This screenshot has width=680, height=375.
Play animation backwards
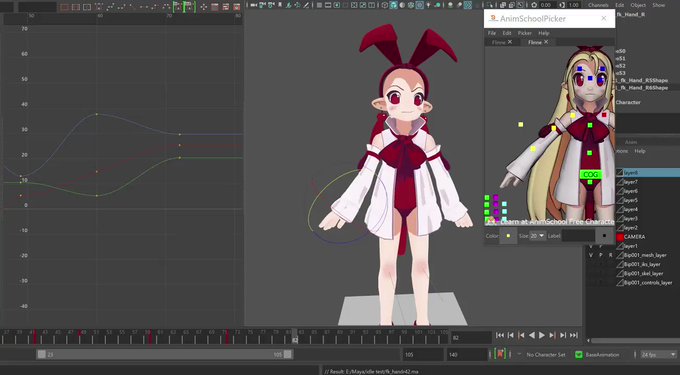532,335
